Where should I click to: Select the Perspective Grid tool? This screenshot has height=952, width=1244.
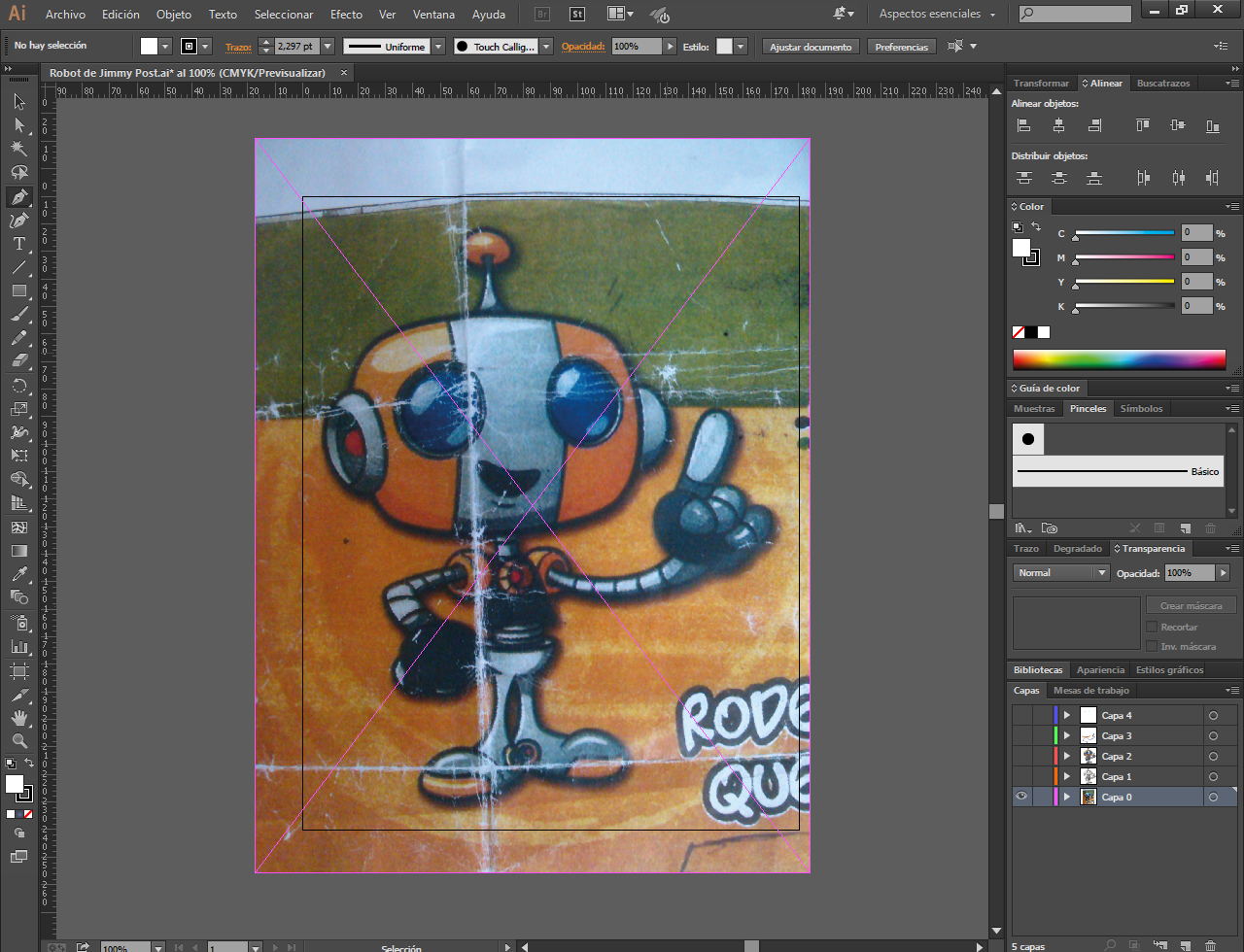[x=18, y=503]
